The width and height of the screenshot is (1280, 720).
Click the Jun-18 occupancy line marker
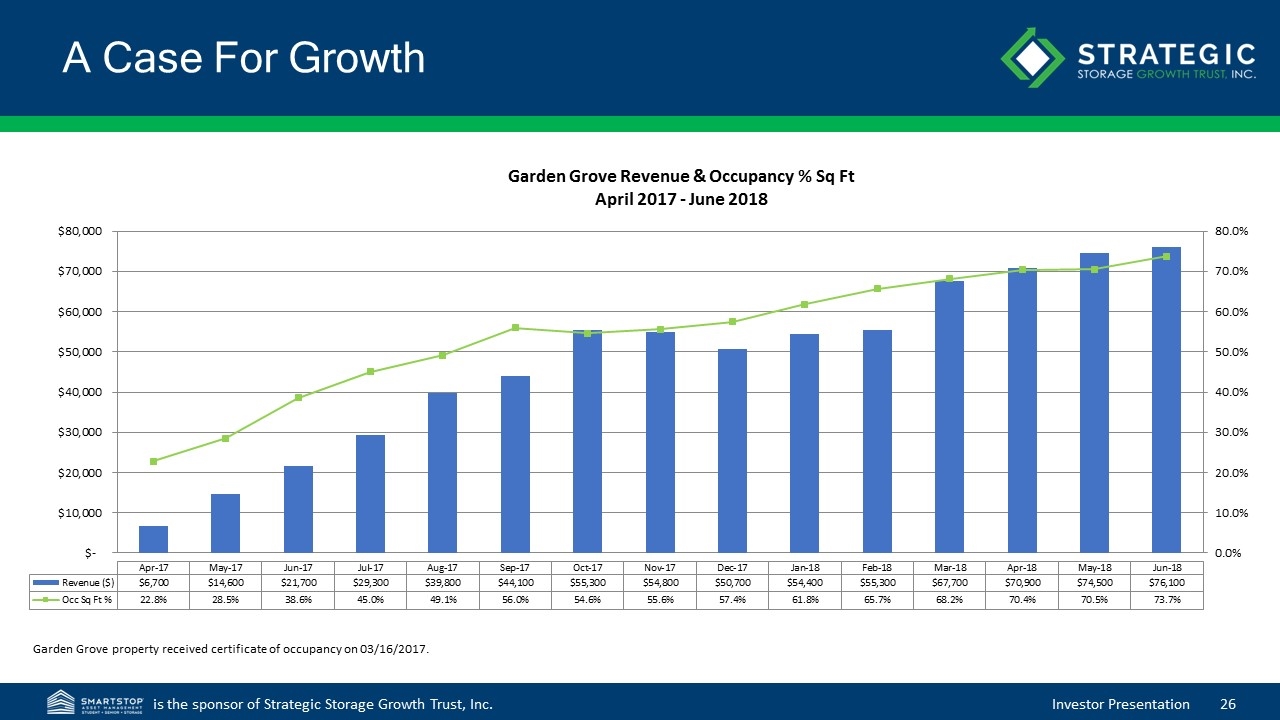(1166, 256)
